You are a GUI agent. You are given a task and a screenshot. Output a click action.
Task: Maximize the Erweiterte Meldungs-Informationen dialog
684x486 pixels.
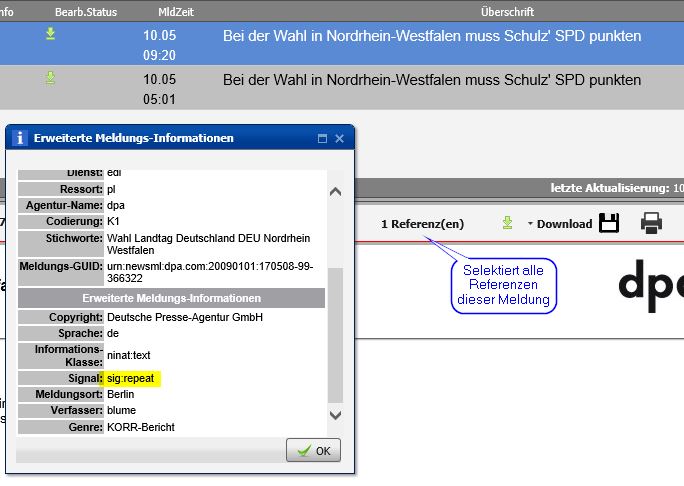click(322, 138)
